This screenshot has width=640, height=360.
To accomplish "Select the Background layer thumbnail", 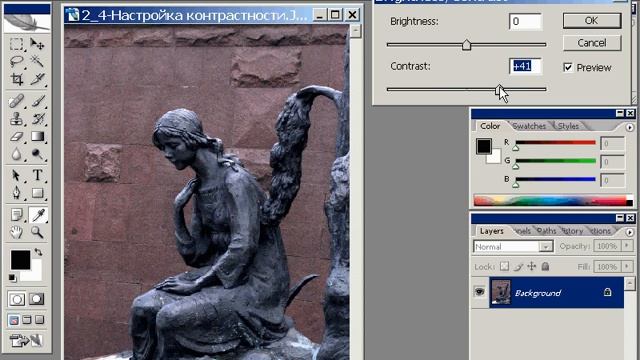I will [x=500, y=292].
